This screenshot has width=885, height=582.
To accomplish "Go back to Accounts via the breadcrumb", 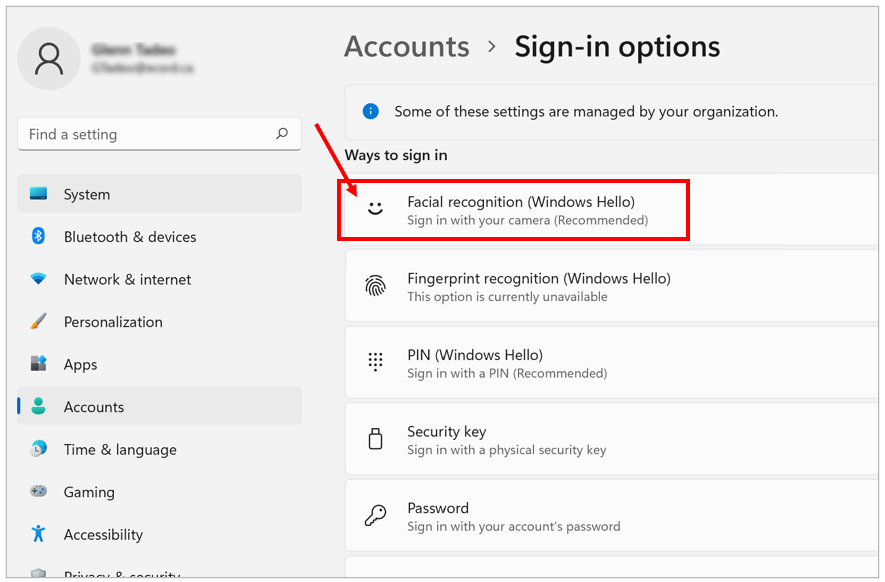I will 407,46.
